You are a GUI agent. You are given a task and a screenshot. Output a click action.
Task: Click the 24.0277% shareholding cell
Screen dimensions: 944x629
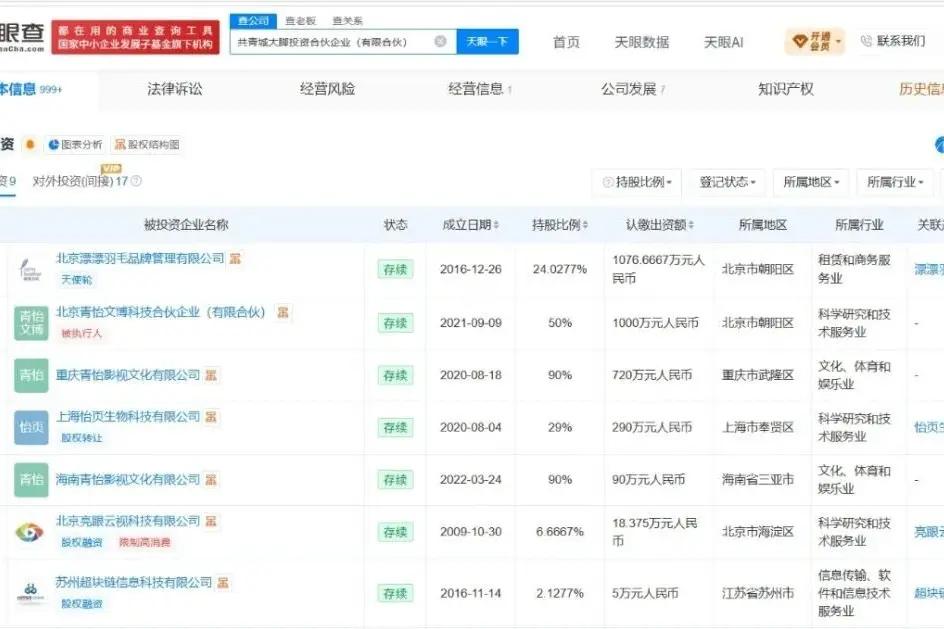tap(560, 269)
